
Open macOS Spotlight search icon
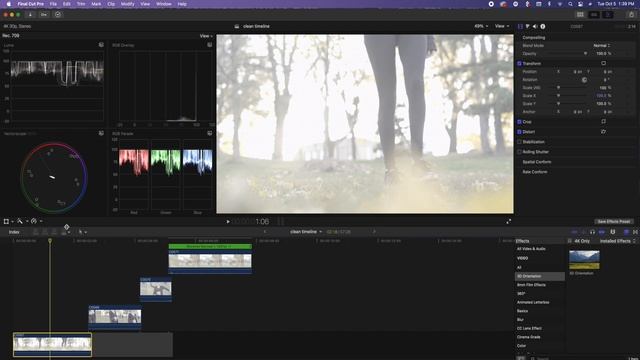click(570, 4)
